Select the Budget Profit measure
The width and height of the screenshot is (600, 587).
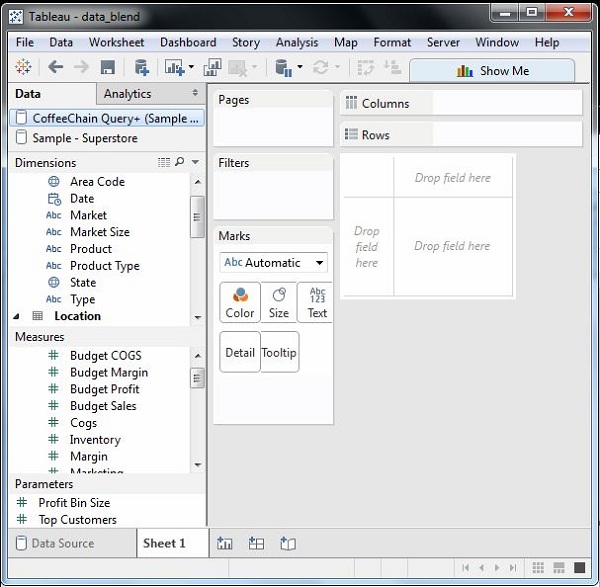pyautogui.click(x=104, y=389)
